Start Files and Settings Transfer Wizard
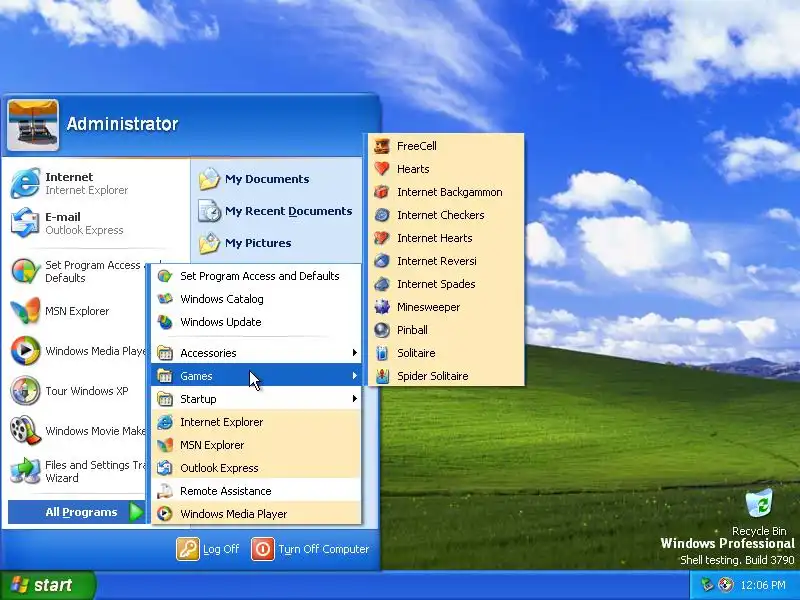 pos(78,471)
